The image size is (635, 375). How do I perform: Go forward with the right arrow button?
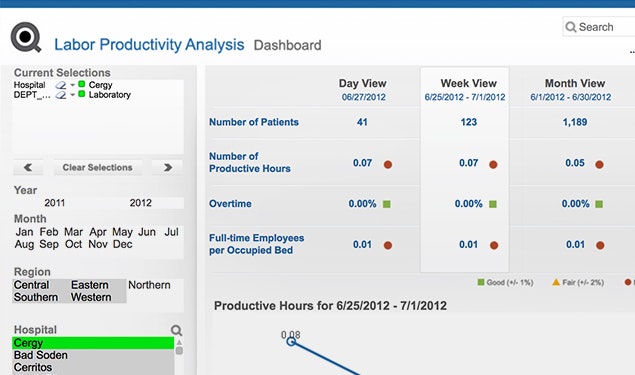[x=168, y=167]
